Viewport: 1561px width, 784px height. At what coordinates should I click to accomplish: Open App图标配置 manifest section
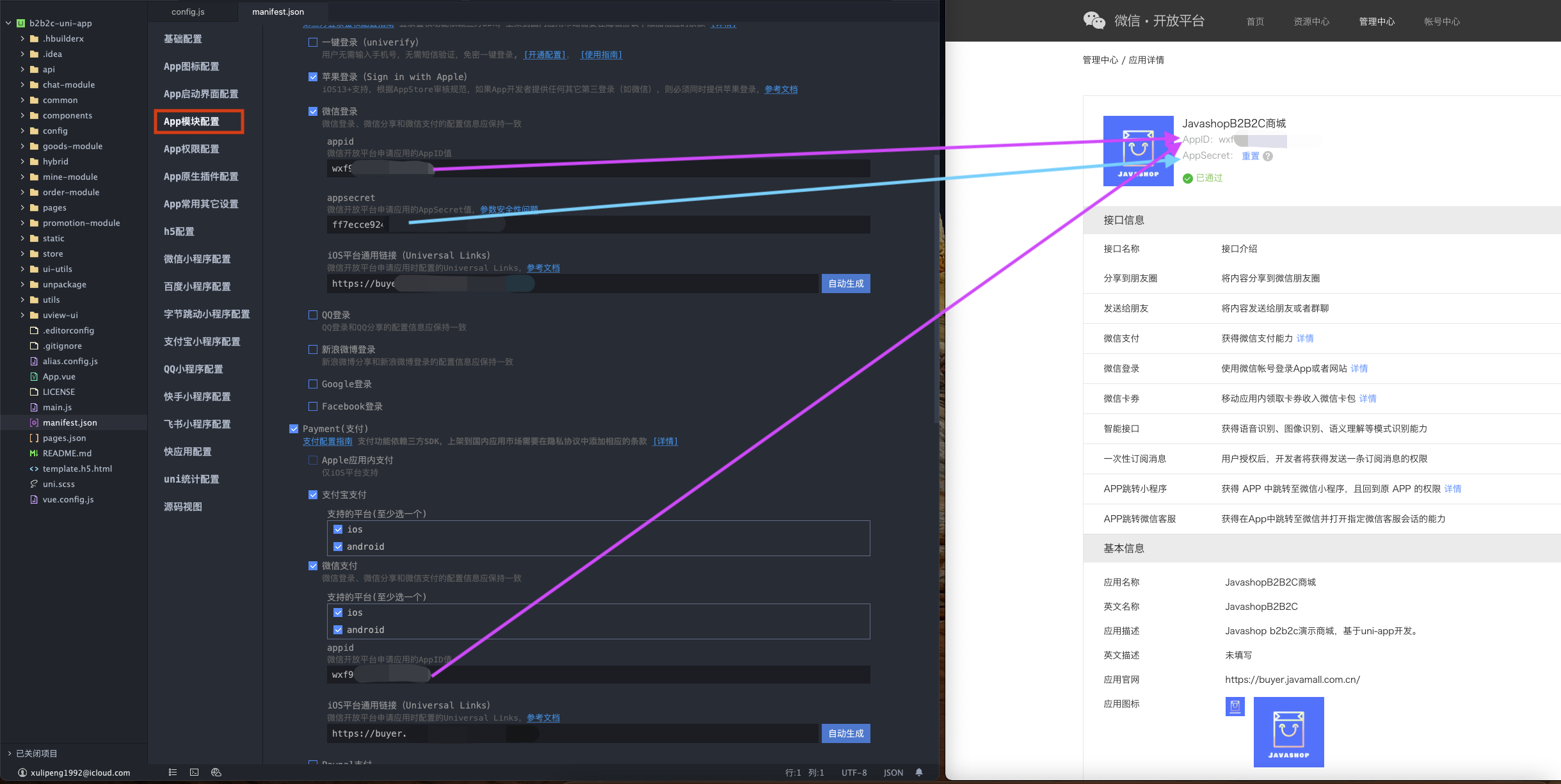[191, 67]
